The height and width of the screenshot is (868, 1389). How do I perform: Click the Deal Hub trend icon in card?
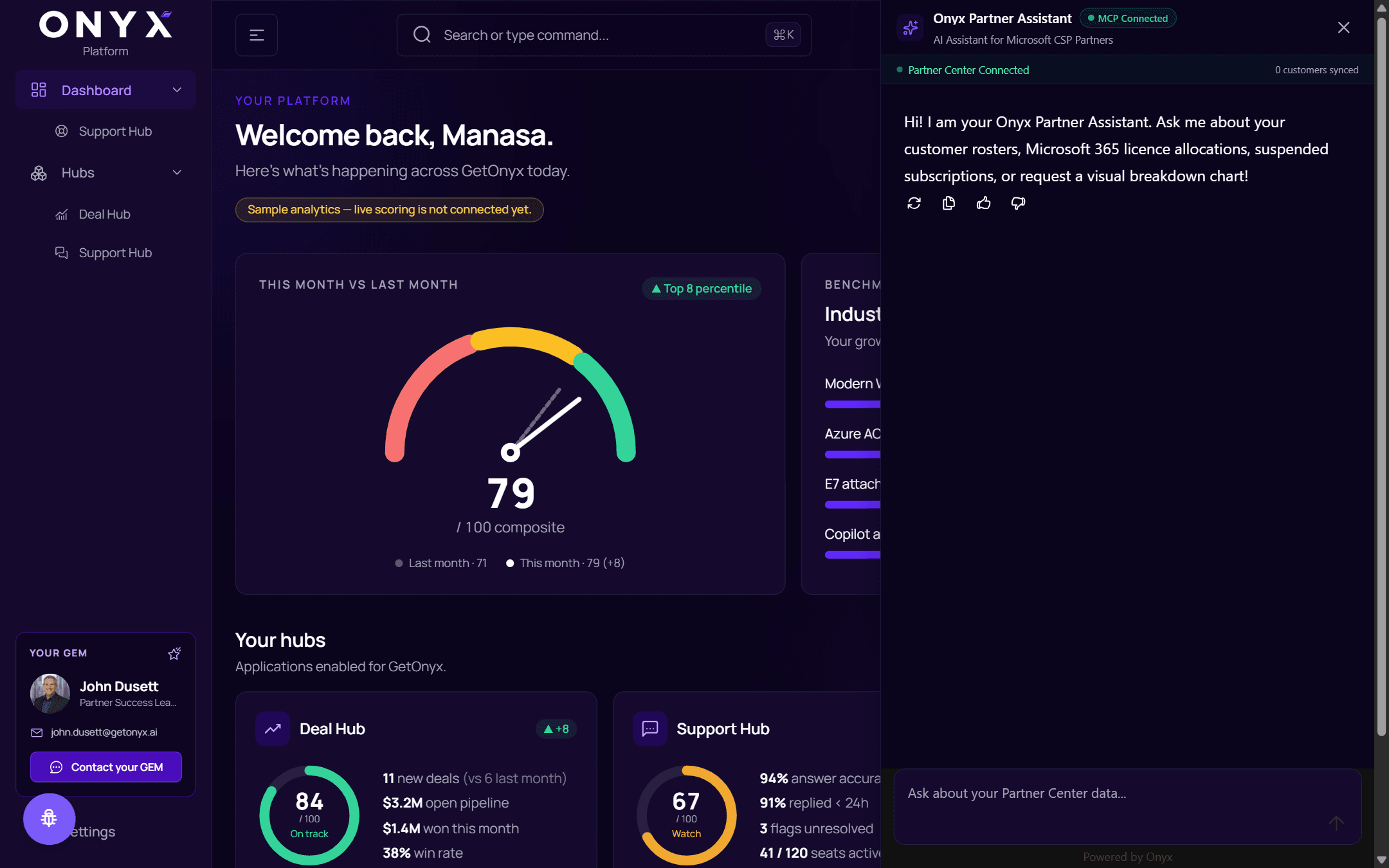pyautogui.click(x=273, y=728)
